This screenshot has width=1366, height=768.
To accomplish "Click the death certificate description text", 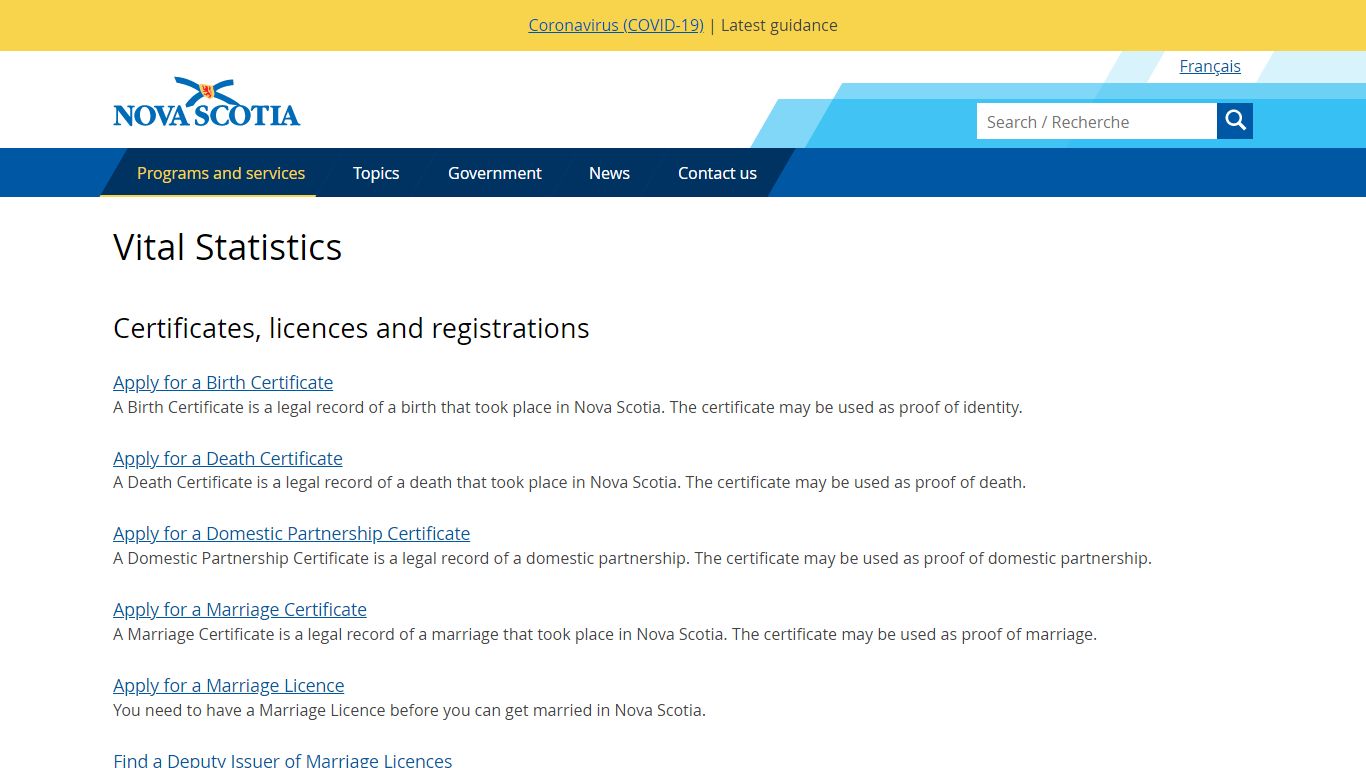I will tap(570, 482).
